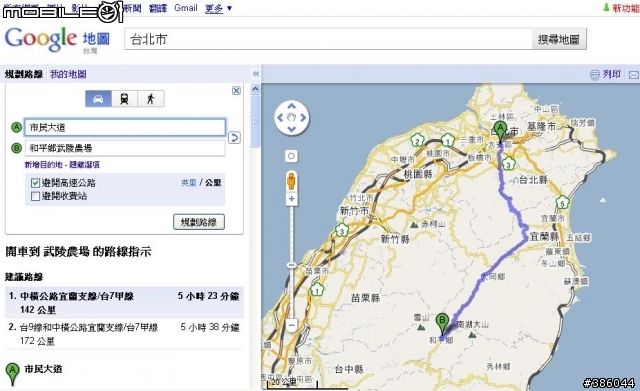The width and height of the screenshot is (640, 391).
Task: Toggle the 避開高速公路 checkbox
Action: pyautogui.click(x=36, y=183)
